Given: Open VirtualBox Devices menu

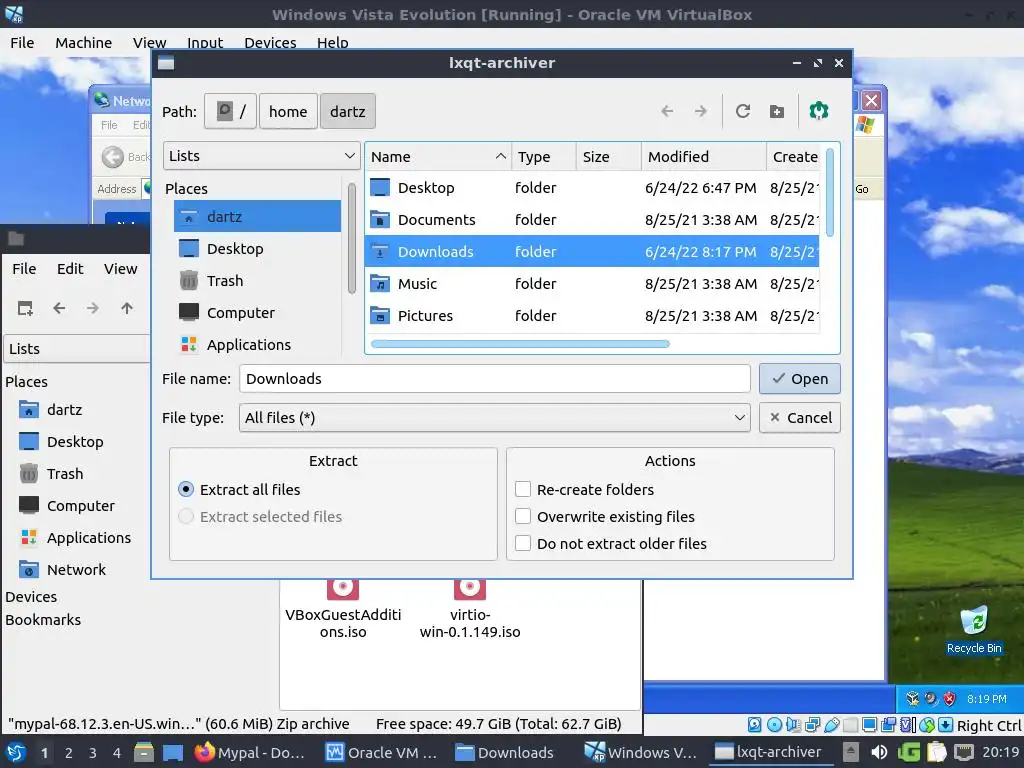Looking at the screenshot, I should tap(270, 43).
